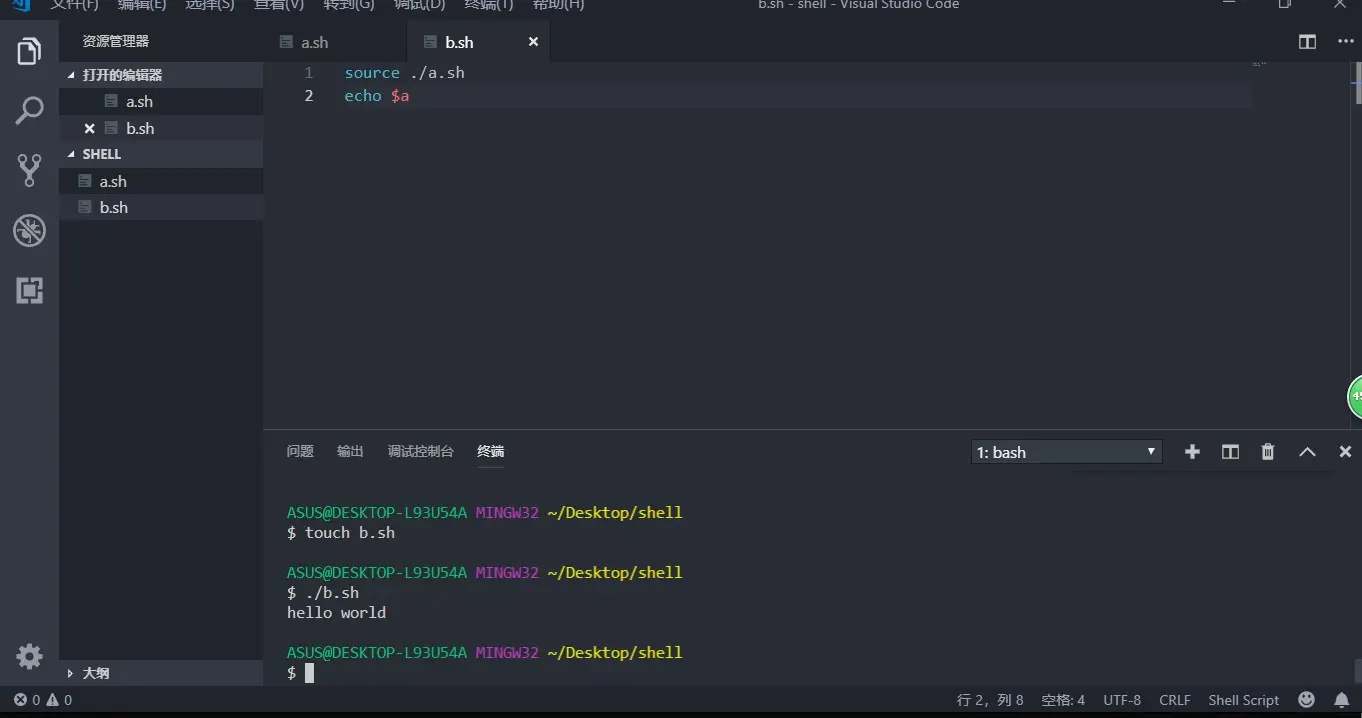Image resolution: width=1362 pixels, height=718 pixels.
Task: Open notifications bell in status bar
Action: tap(1341, 700)
